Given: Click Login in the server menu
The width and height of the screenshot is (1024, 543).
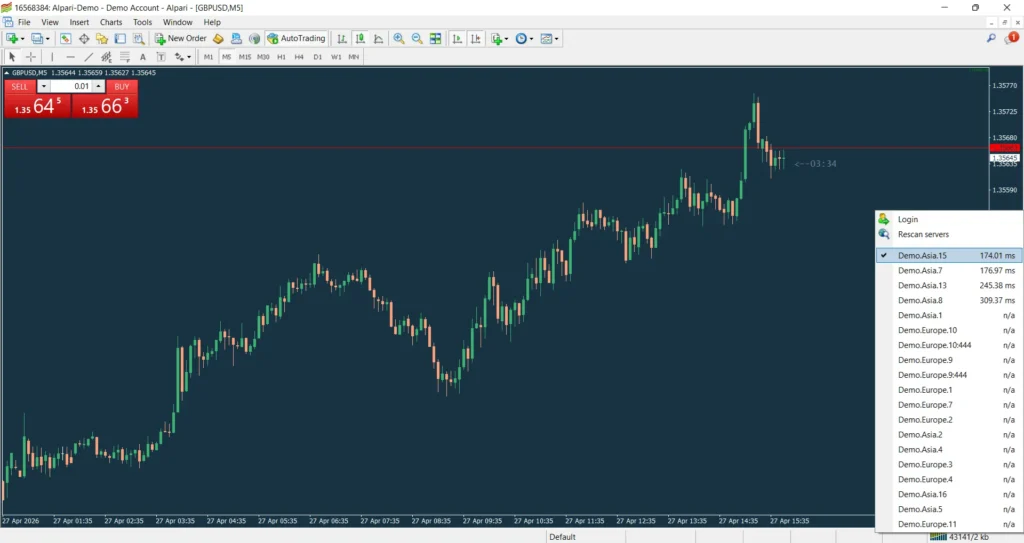Looking at the screenshot, I should tap(949, 220).
